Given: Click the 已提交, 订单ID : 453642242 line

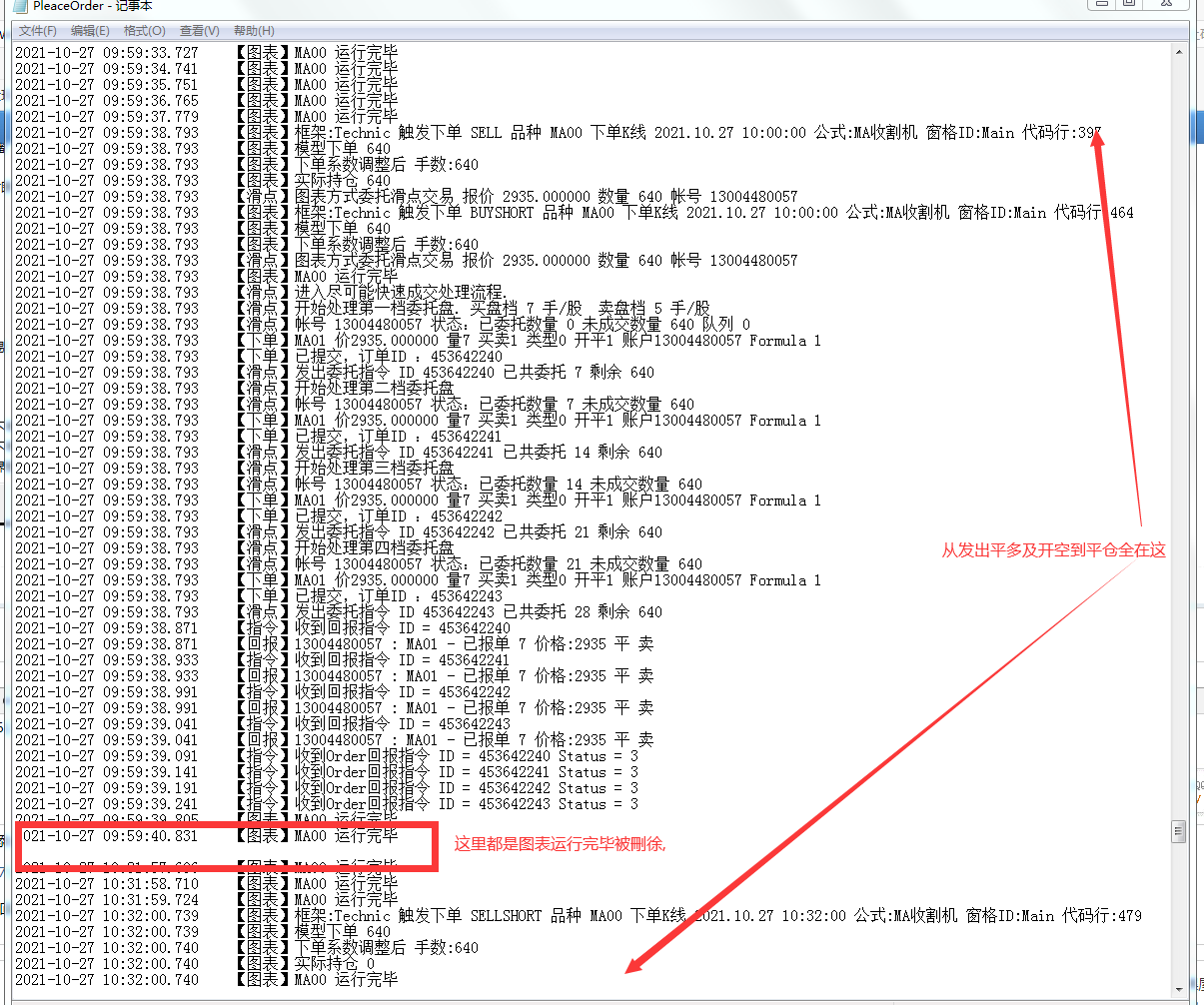Looking at the screenshot, I should 259,515.
